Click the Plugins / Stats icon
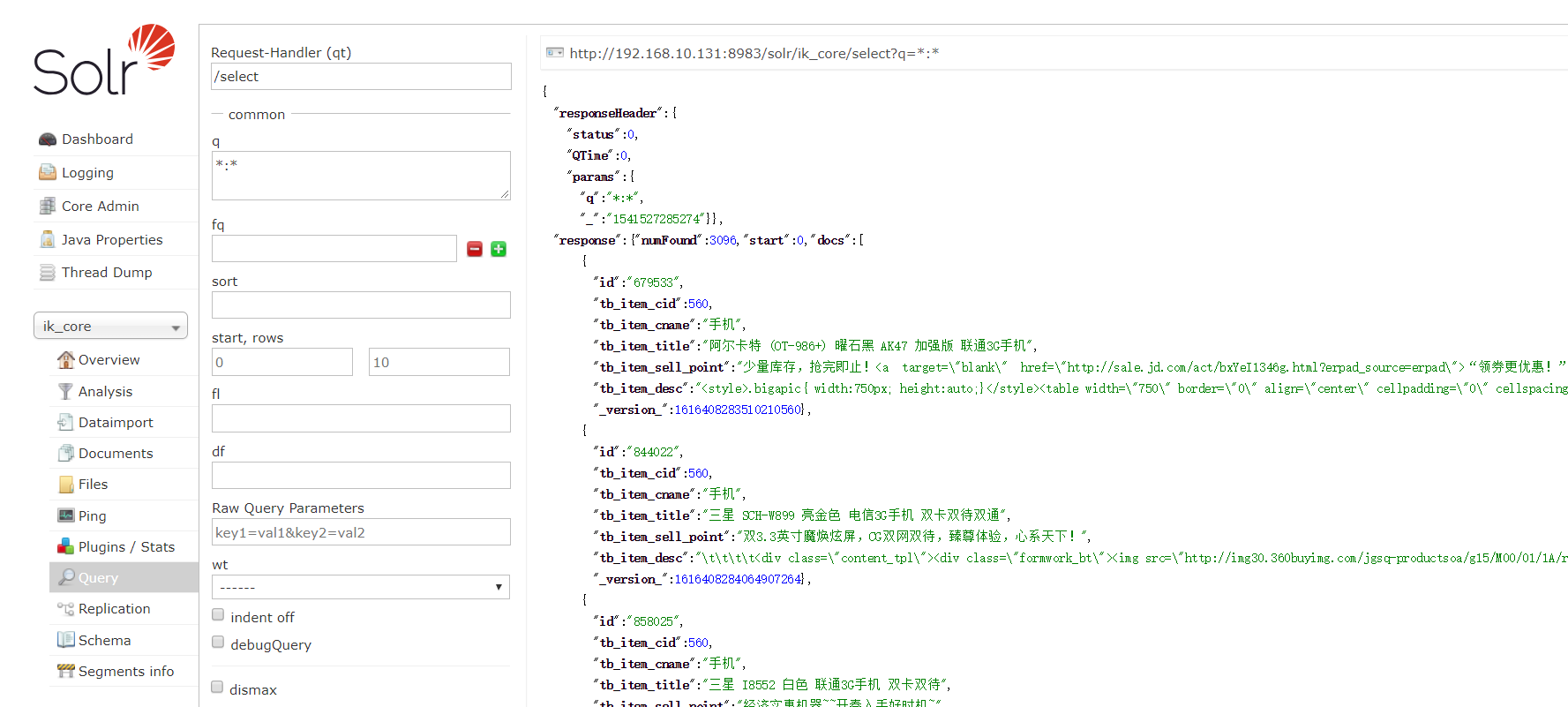Image resolution: width=1568 pixels, height=707 pixels. tap(66, 546)
